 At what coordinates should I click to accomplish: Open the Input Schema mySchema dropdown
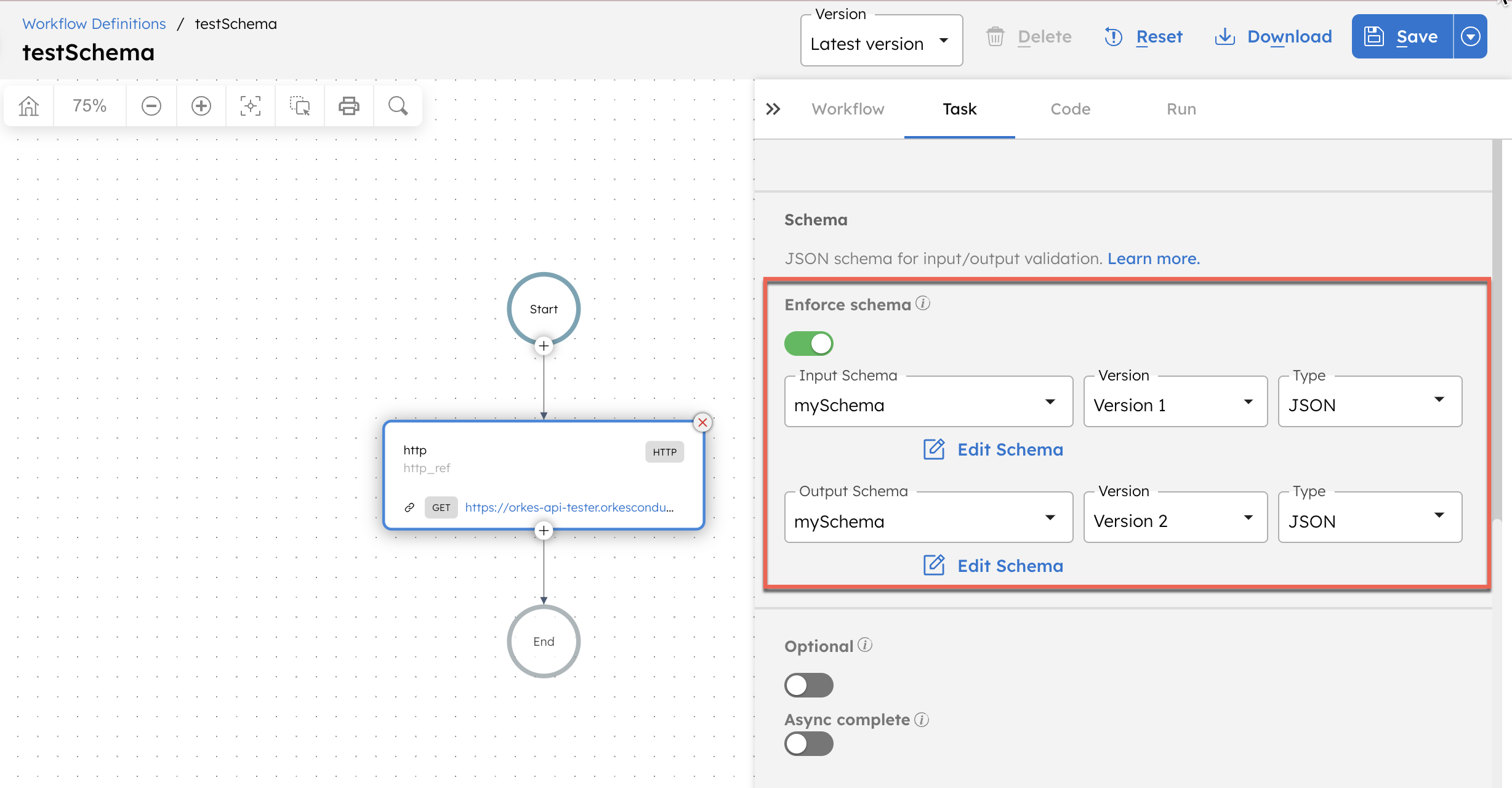pos(928,402)
